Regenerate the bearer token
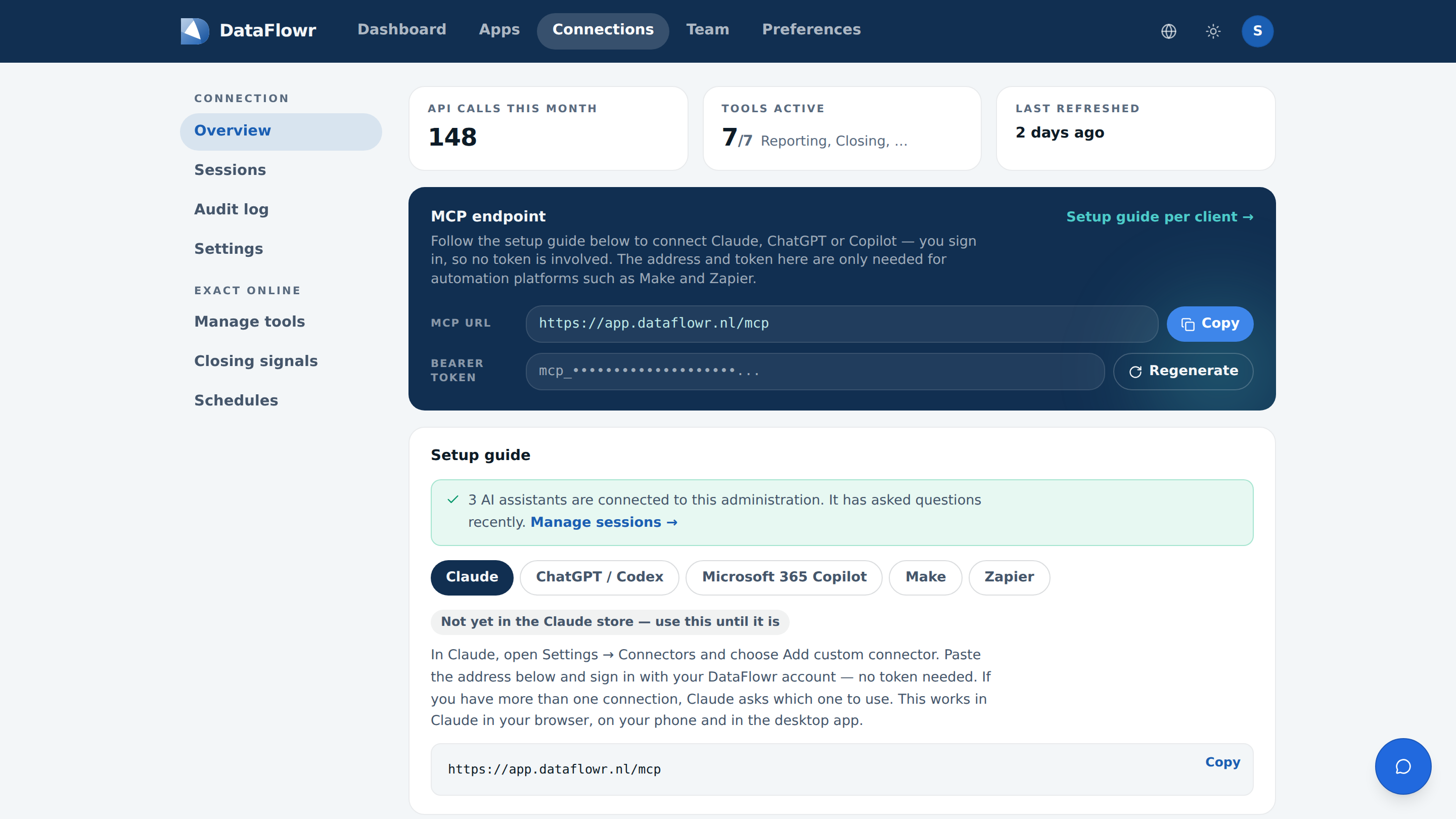The height and width of the screenshot is (819, 1456). pyautogui.click(x=1183, y=372)
